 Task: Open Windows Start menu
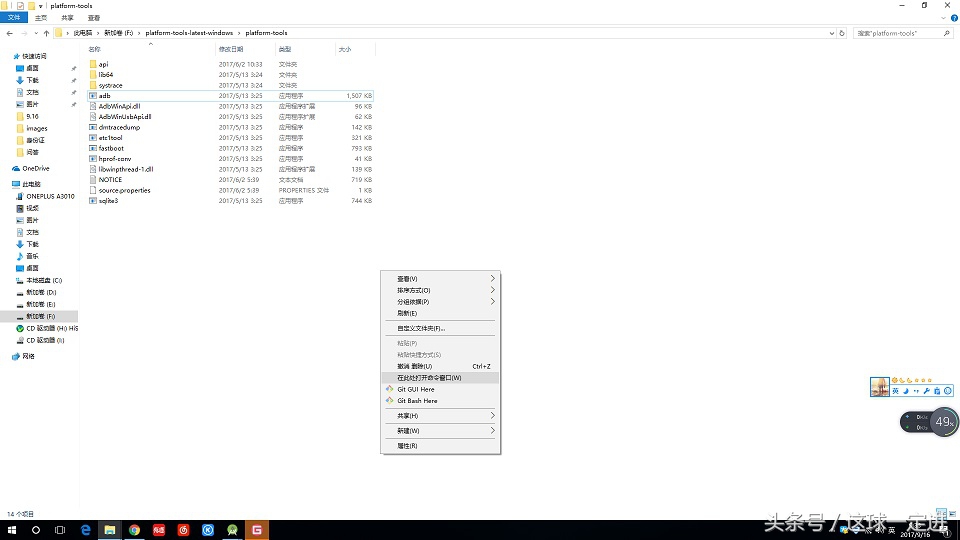[x=12, y=530]
